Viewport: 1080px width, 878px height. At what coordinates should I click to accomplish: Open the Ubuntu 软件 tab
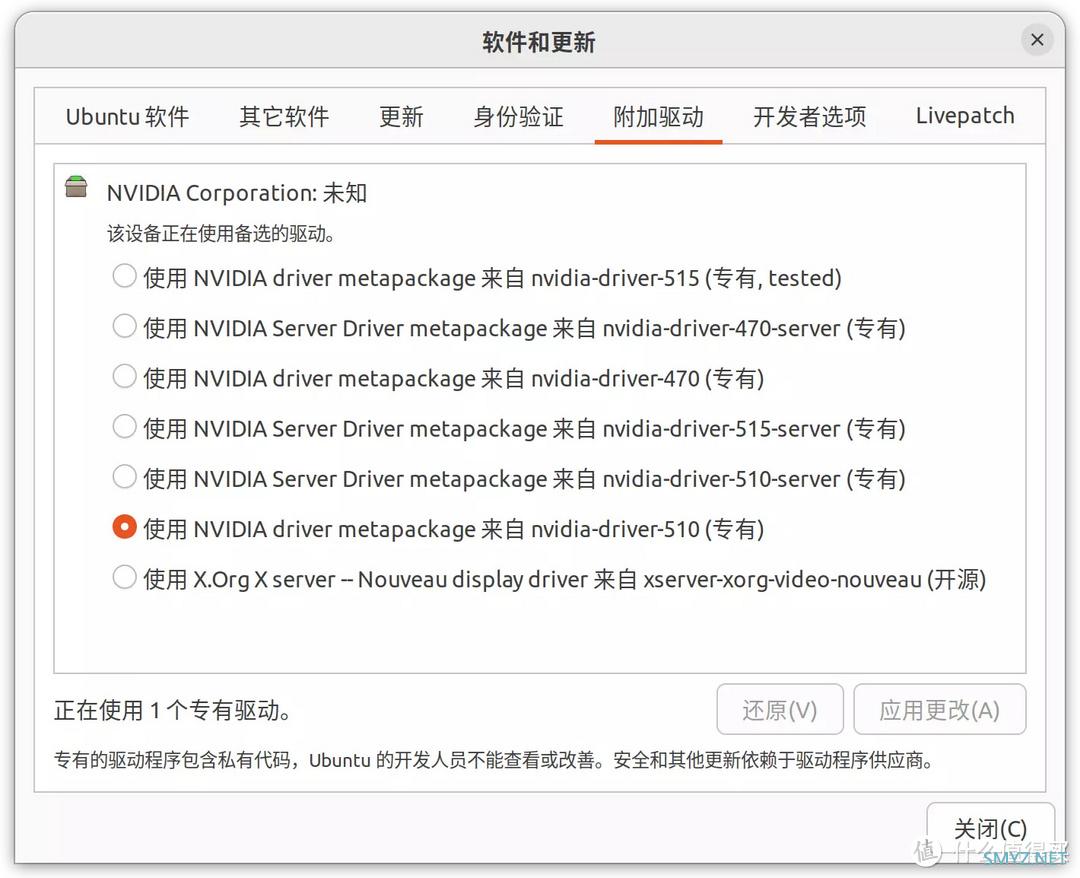127,116
